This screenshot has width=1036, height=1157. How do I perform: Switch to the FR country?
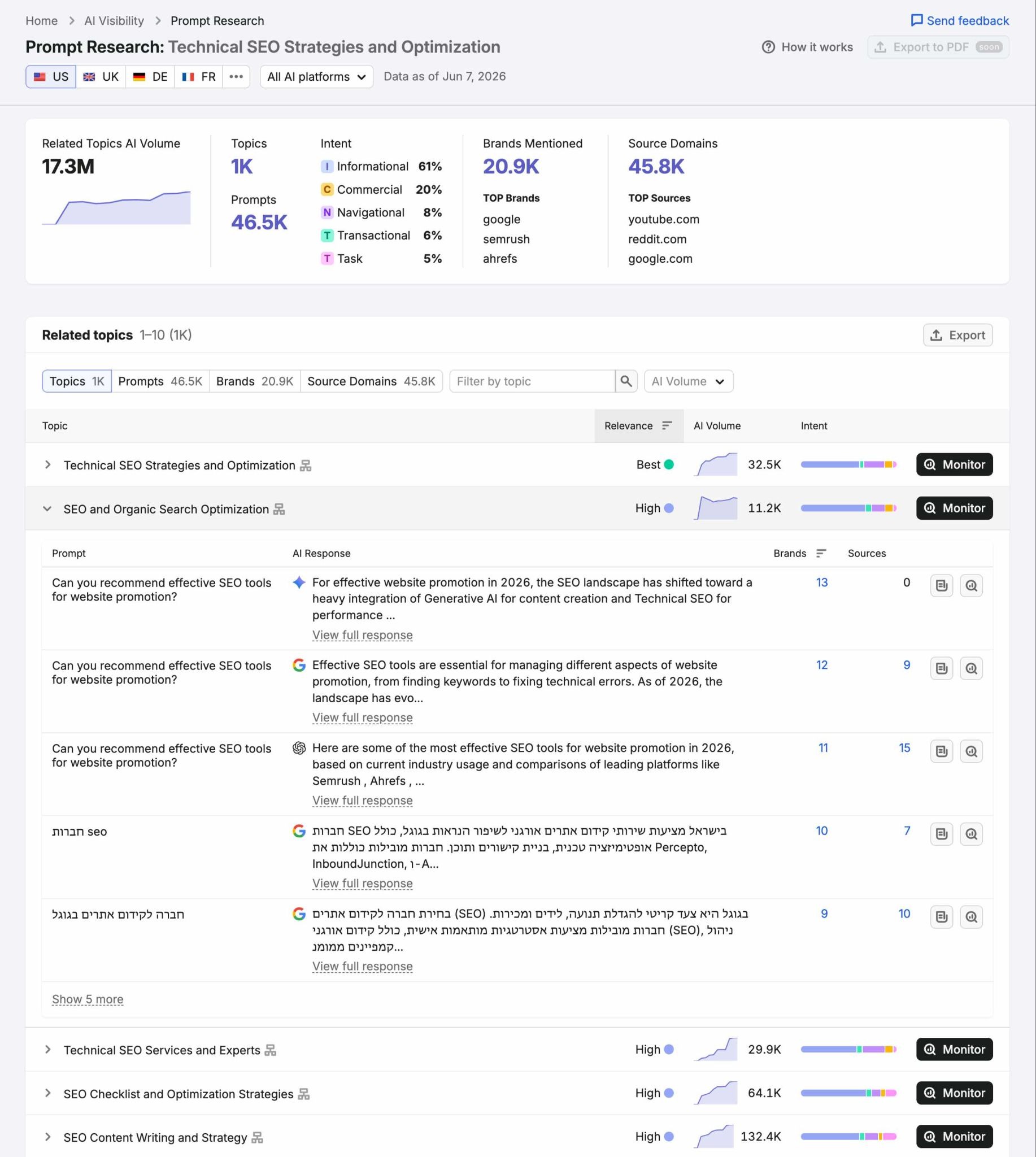(199, 76)
